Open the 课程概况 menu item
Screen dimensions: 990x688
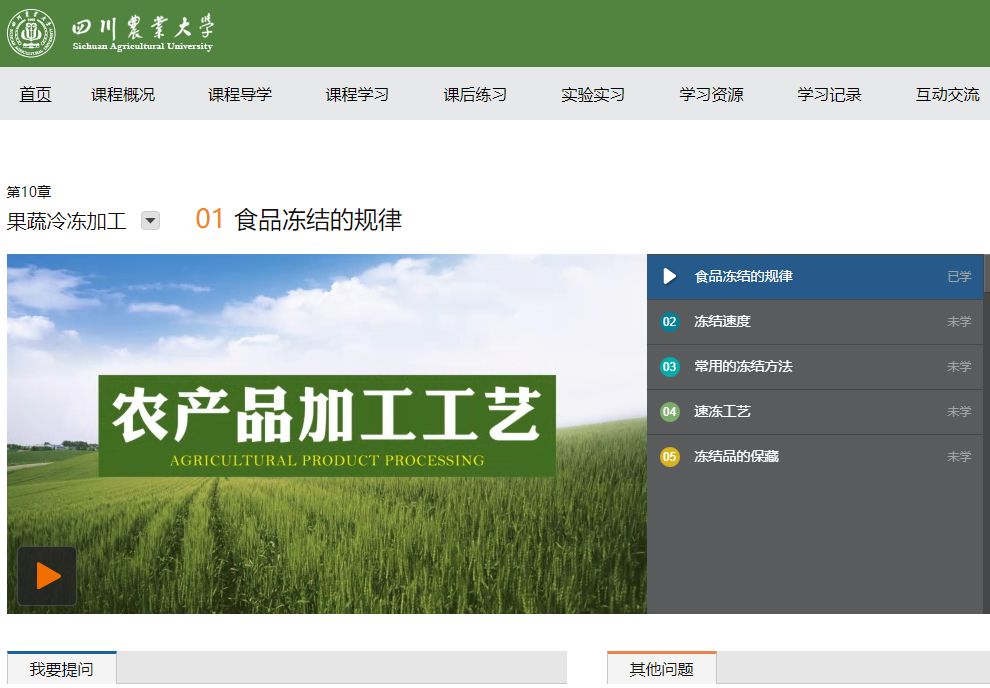point(123,95)
